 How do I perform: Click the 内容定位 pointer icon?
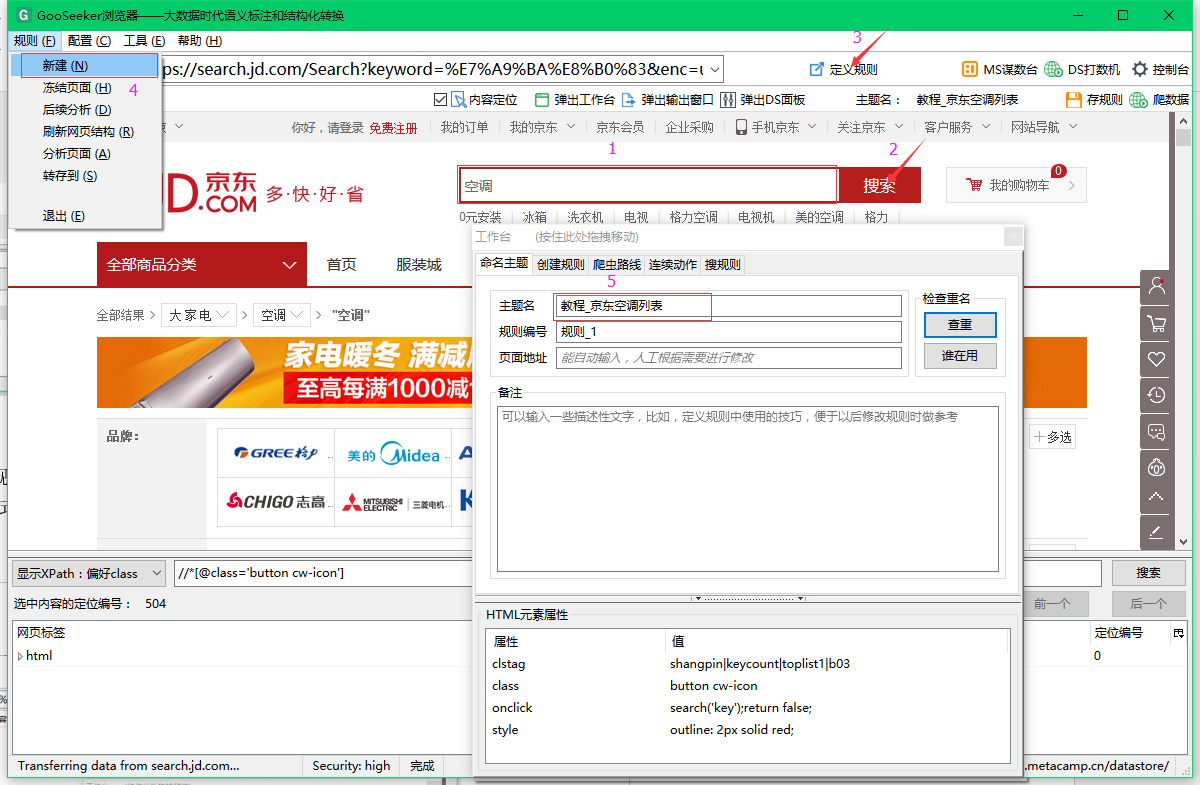coord(459,100)
